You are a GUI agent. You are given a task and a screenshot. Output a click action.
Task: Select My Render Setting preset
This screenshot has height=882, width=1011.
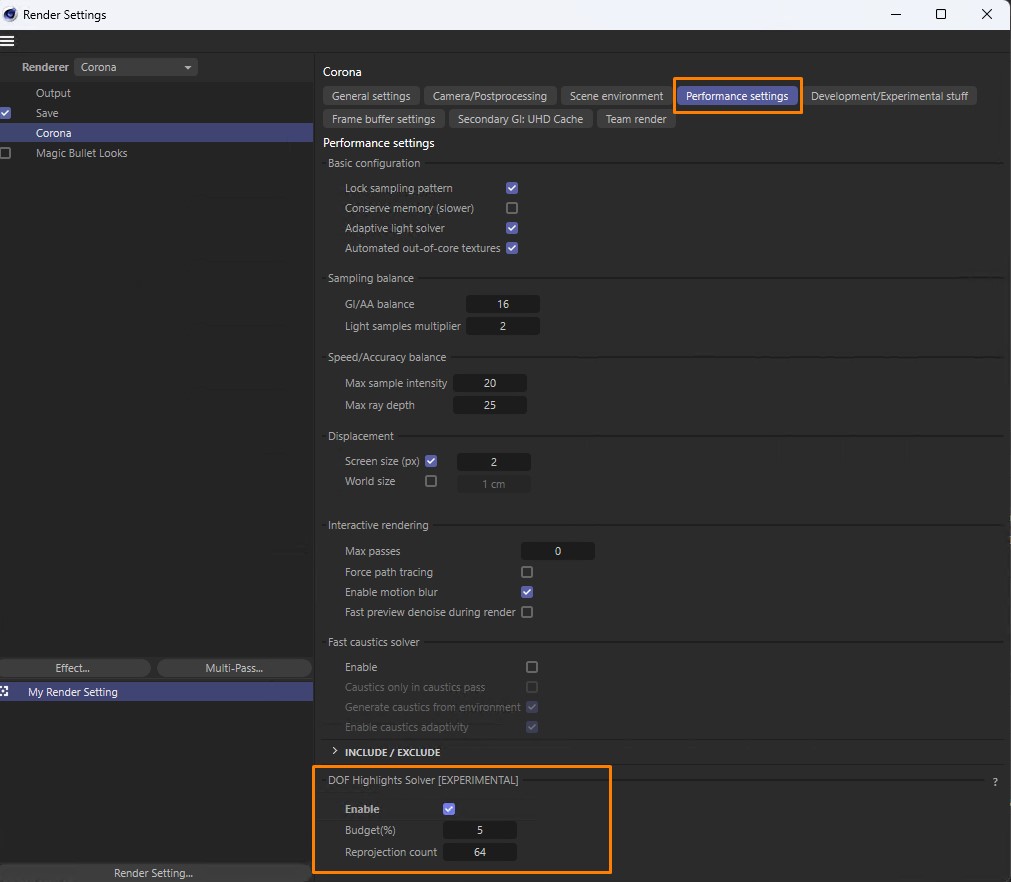(73, 692)
